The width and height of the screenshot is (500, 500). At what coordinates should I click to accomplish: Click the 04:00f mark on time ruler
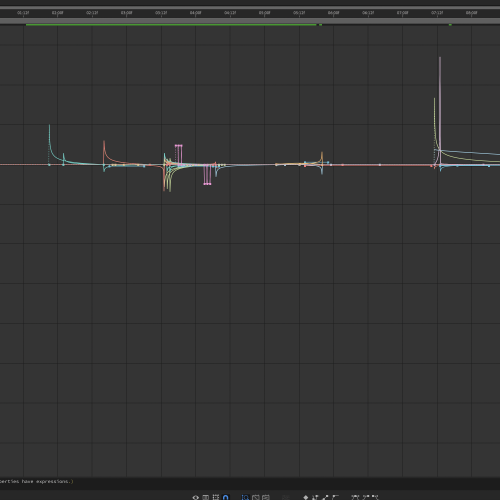(195, 13)
